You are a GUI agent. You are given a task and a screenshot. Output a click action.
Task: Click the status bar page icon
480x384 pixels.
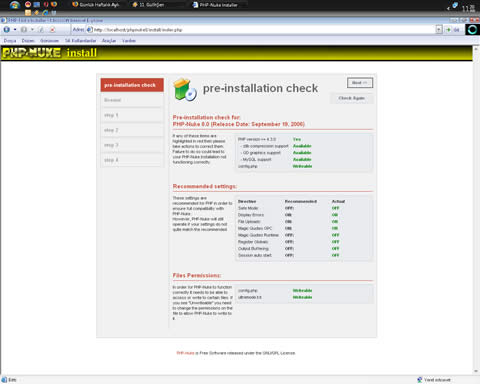[x=4, y=380]
